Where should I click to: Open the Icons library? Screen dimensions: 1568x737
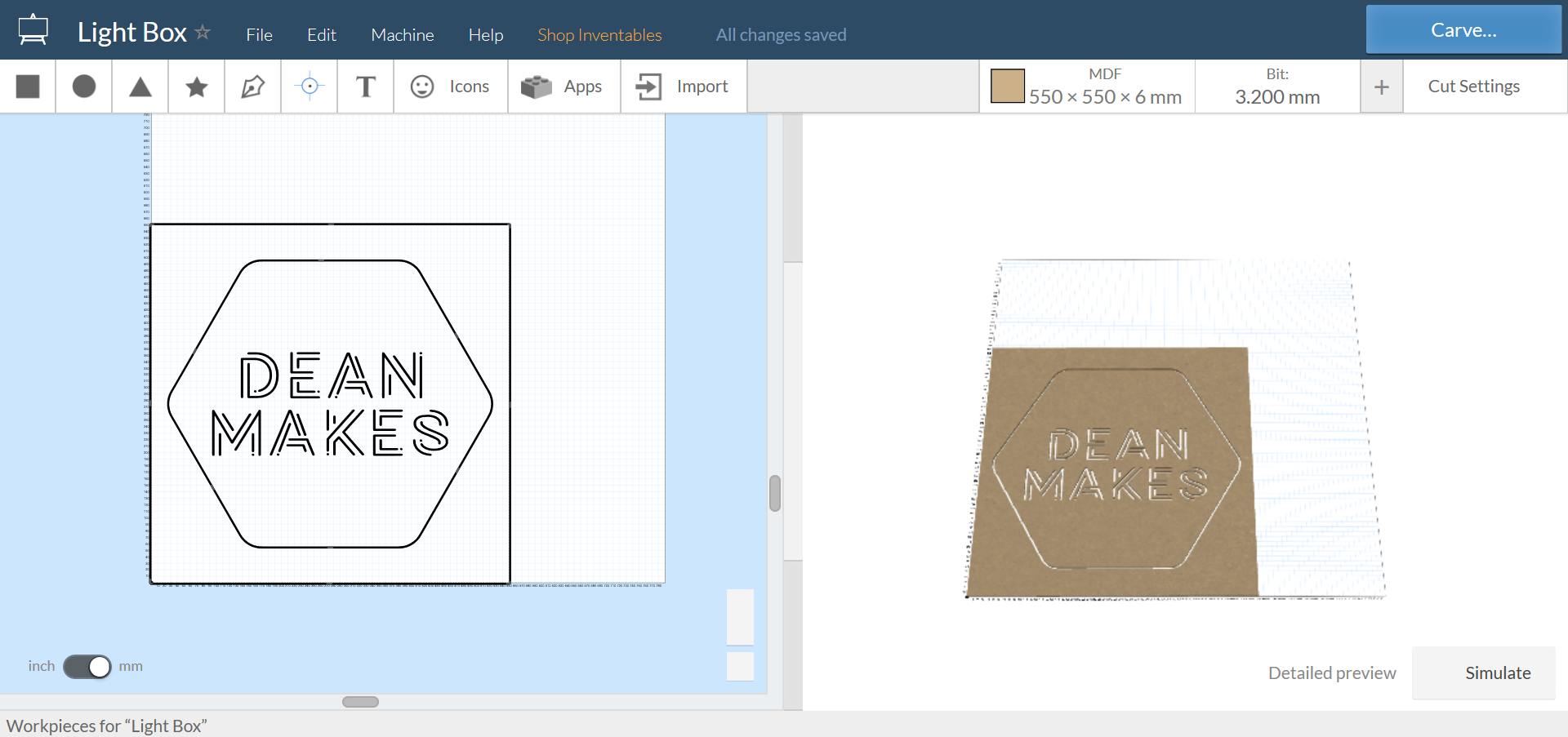click(450, 87)
